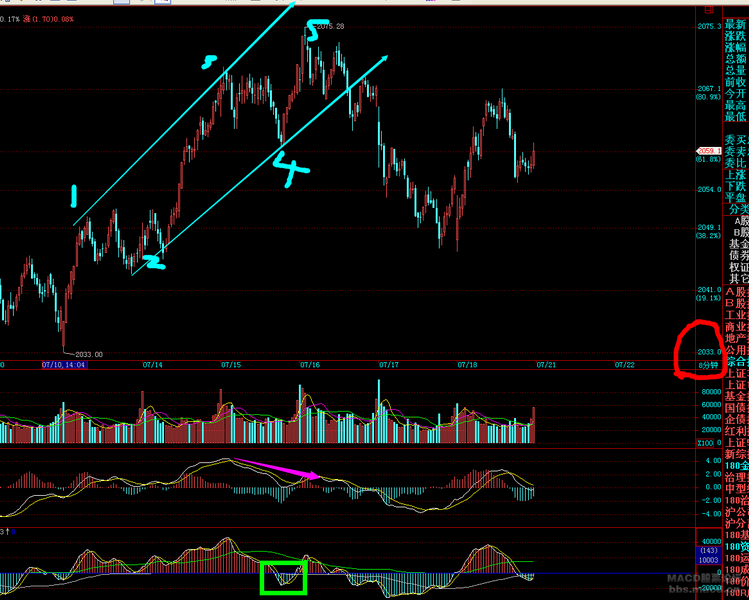The image size is (749, 600).
Task: Click the green rectangle highlight in the bottom indicator
Action: 283,577
